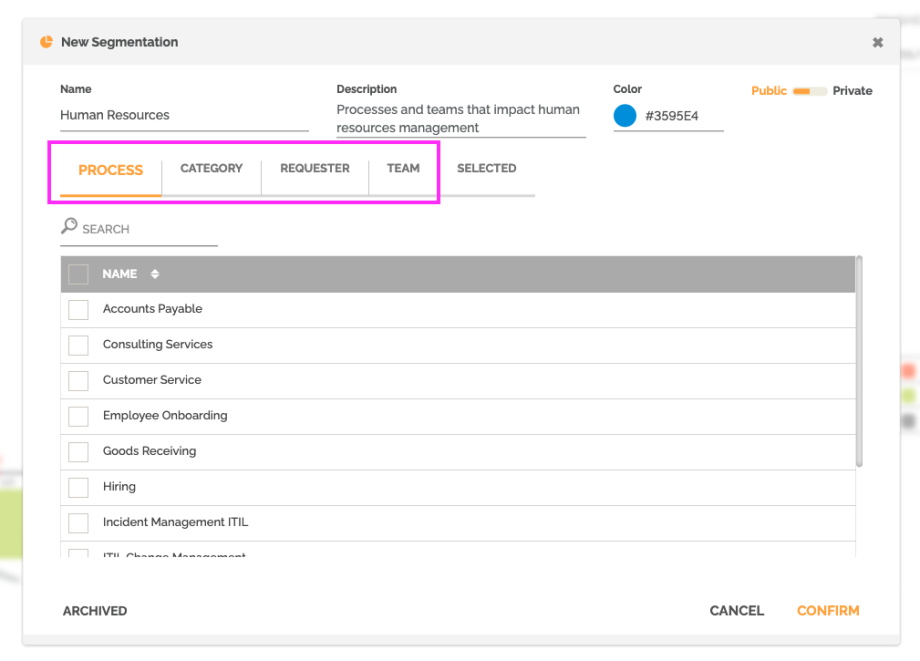Check the Accounts Payable checkbox
The height and width of the screenshot is (661, 920).
78,310
